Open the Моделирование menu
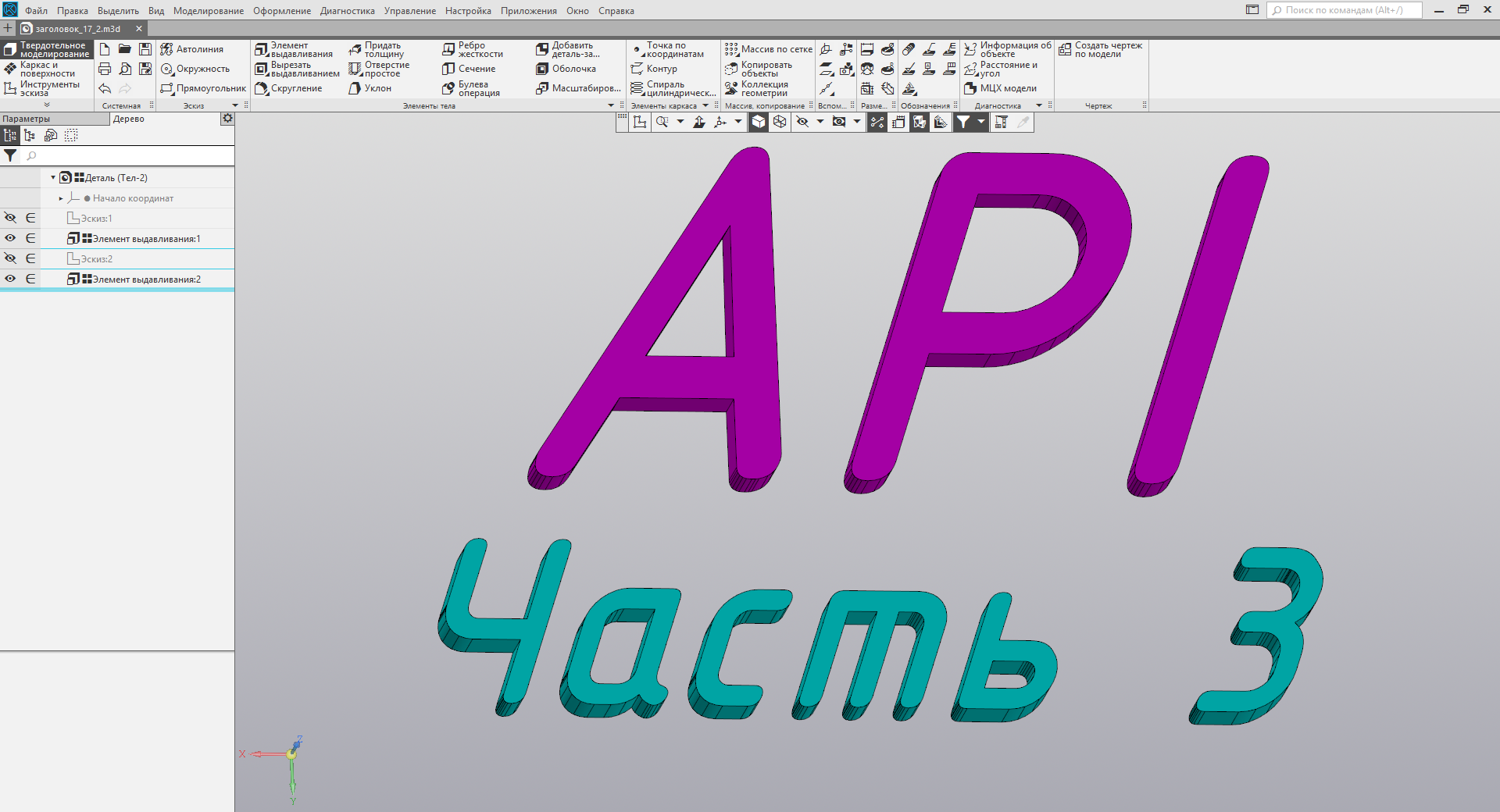 pyautogui.click(x=206, y=10)
